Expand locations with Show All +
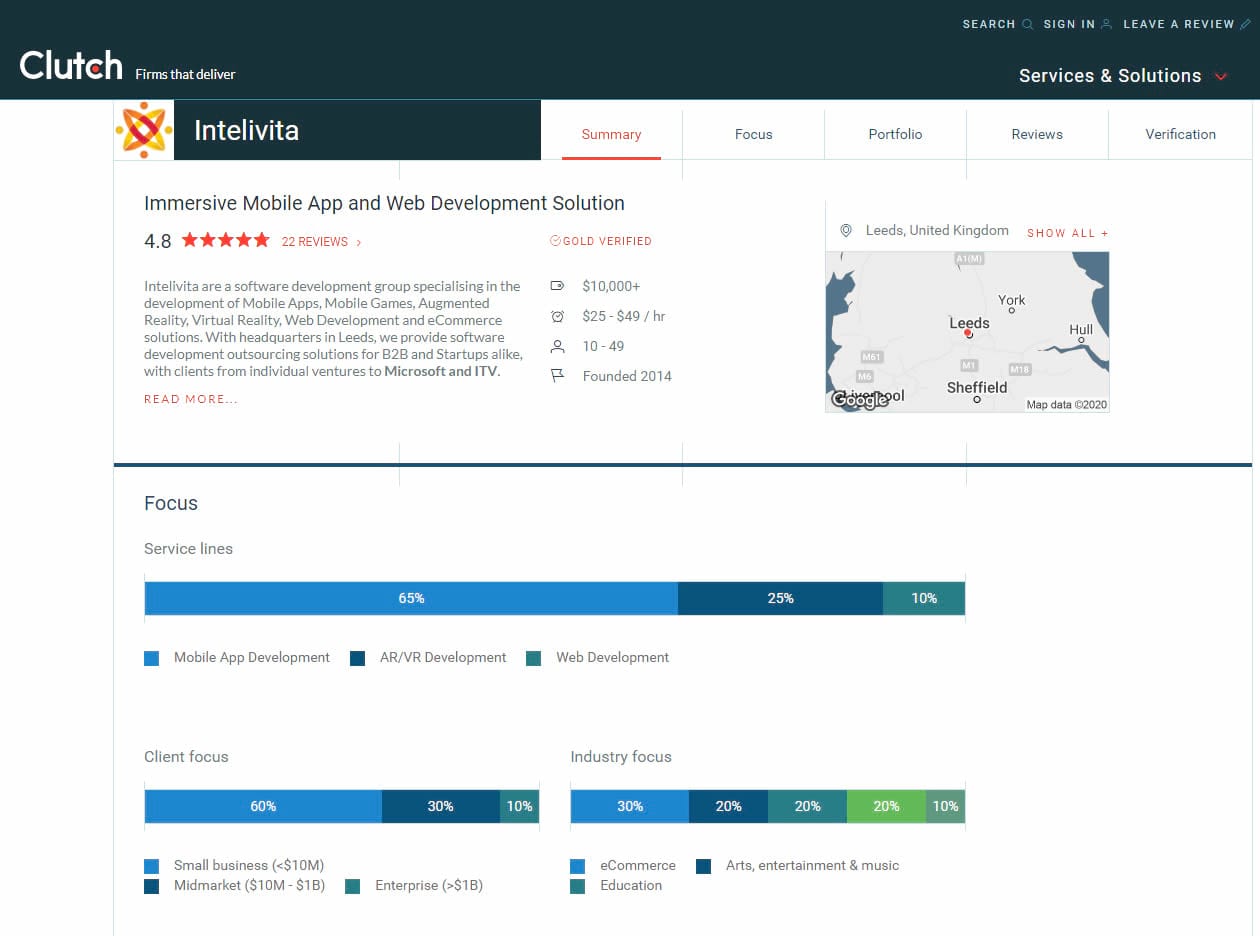The width and height of the screenshot is (1260, 936). (x=1067, y=233)
